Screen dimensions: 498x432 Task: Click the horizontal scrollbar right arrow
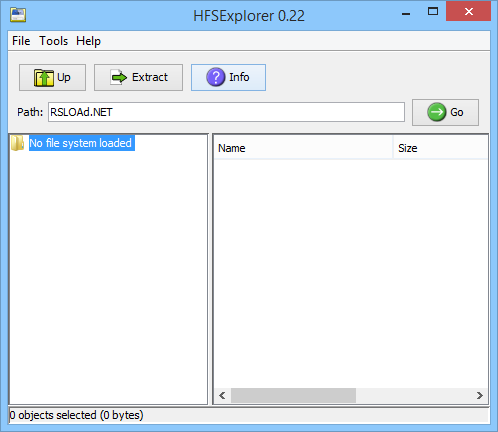[480, 396]
